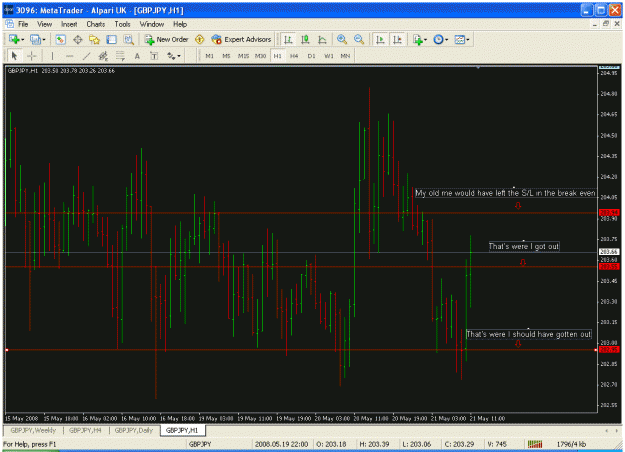Click the New Chart icon

(x=14, y=39)
